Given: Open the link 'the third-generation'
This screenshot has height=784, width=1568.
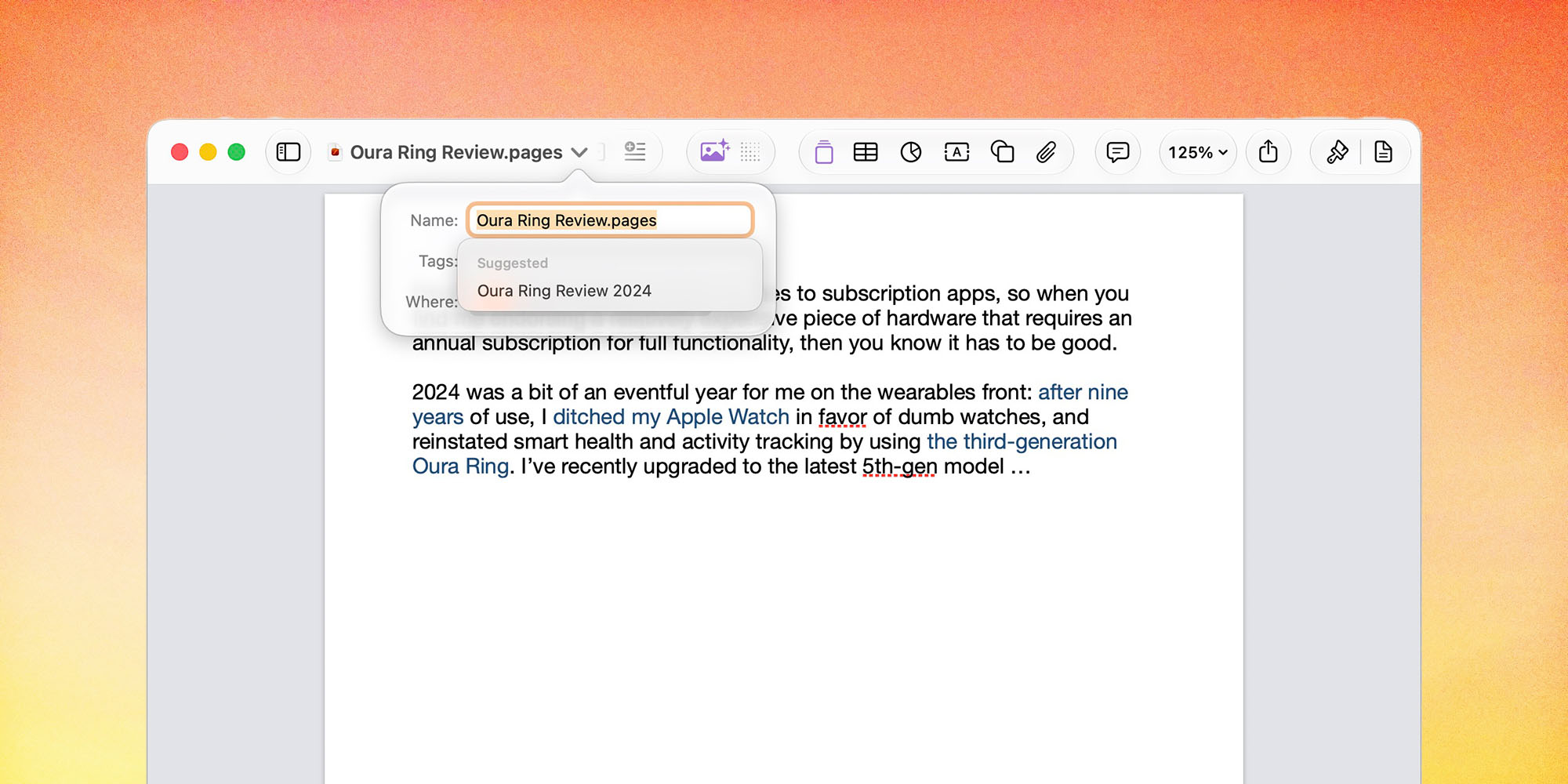Looking at the screenshot, I should [x=1022, y=441].
